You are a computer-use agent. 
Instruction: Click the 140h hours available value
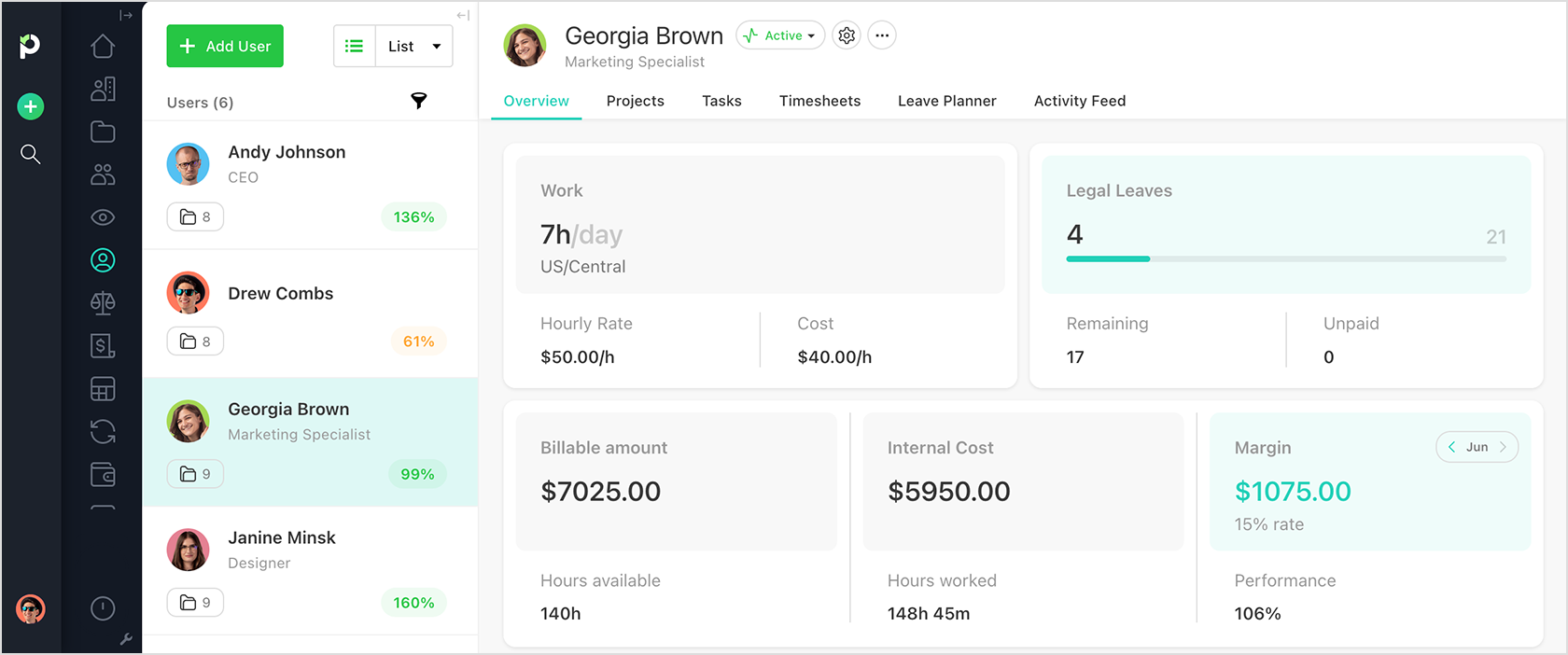(x=561, y=614)
